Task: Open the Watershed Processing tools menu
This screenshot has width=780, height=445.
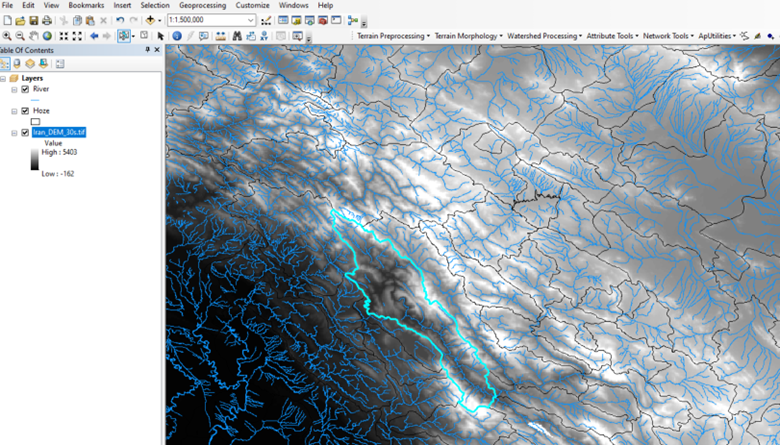Action: [x=545, y=36]
